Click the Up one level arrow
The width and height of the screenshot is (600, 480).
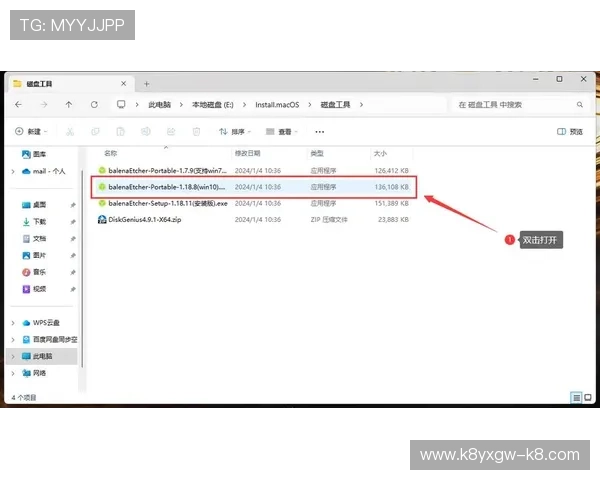[x=68, y=104]
